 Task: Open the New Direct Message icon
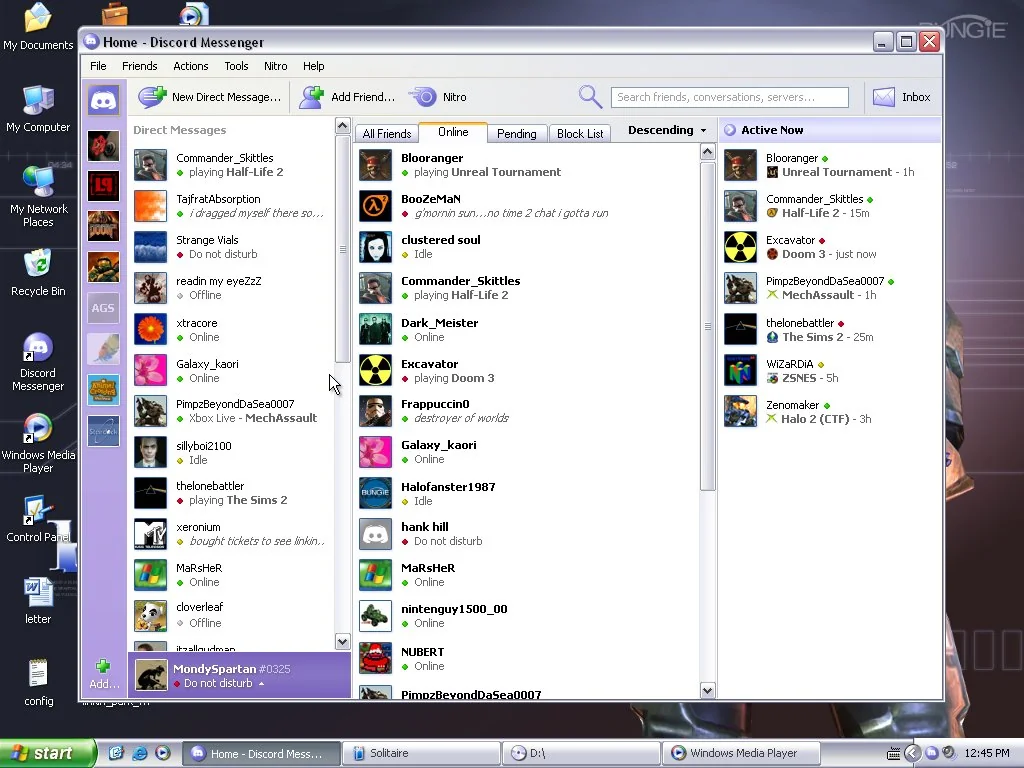pos(152,97)
